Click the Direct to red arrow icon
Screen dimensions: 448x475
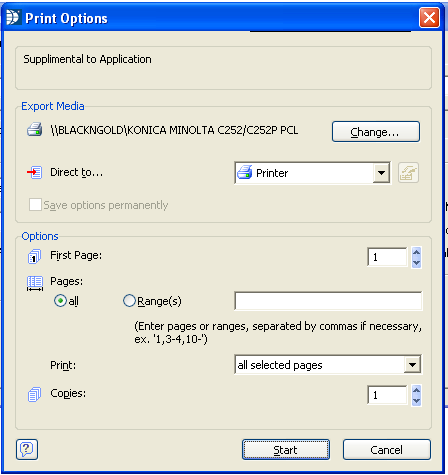pos(34,172)
